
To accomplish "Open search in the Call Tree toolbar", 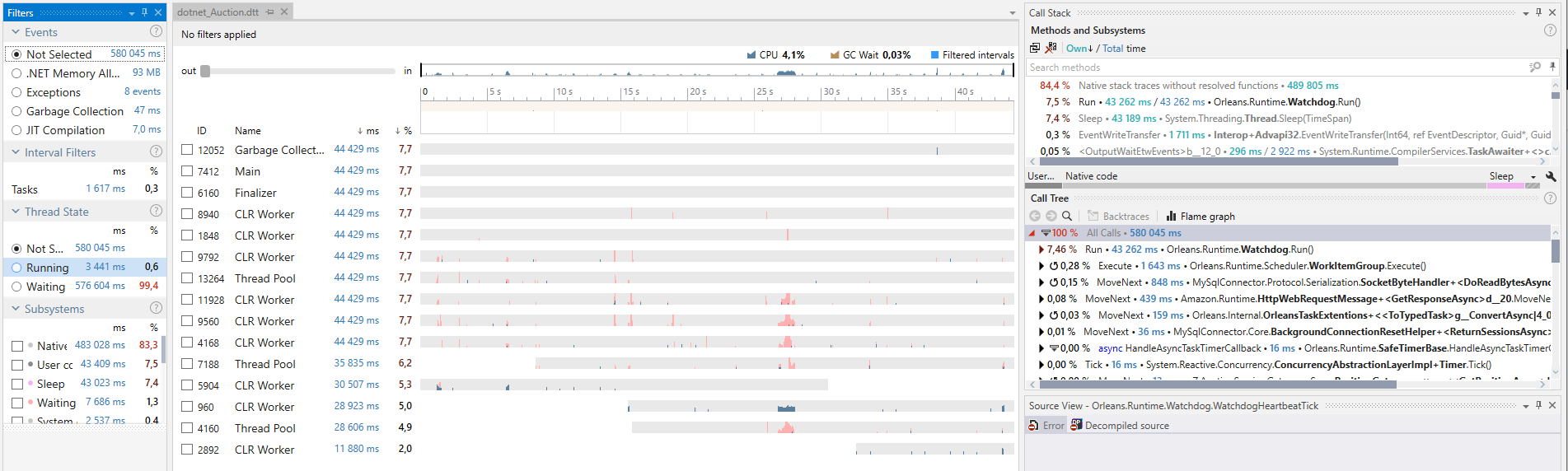I will tap(1067, 216).
